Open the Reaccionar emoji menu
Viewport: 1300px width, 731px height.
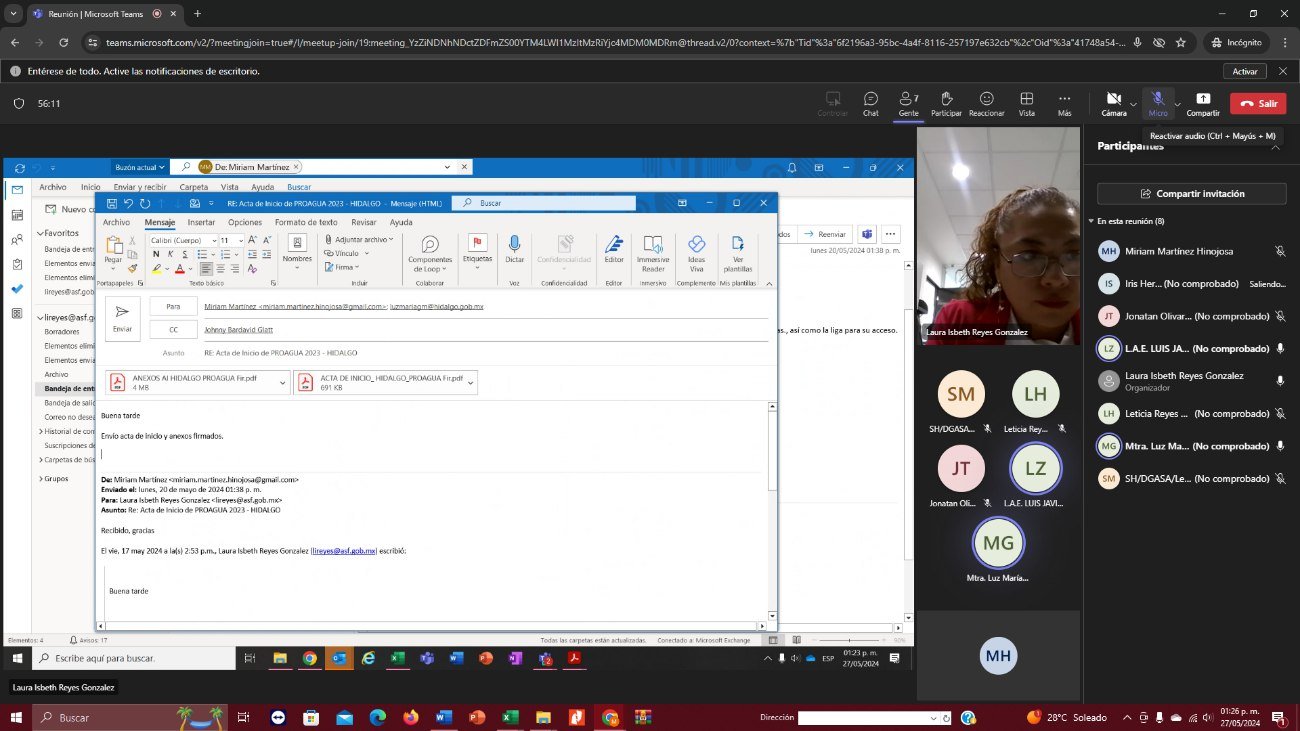(986, 103)
